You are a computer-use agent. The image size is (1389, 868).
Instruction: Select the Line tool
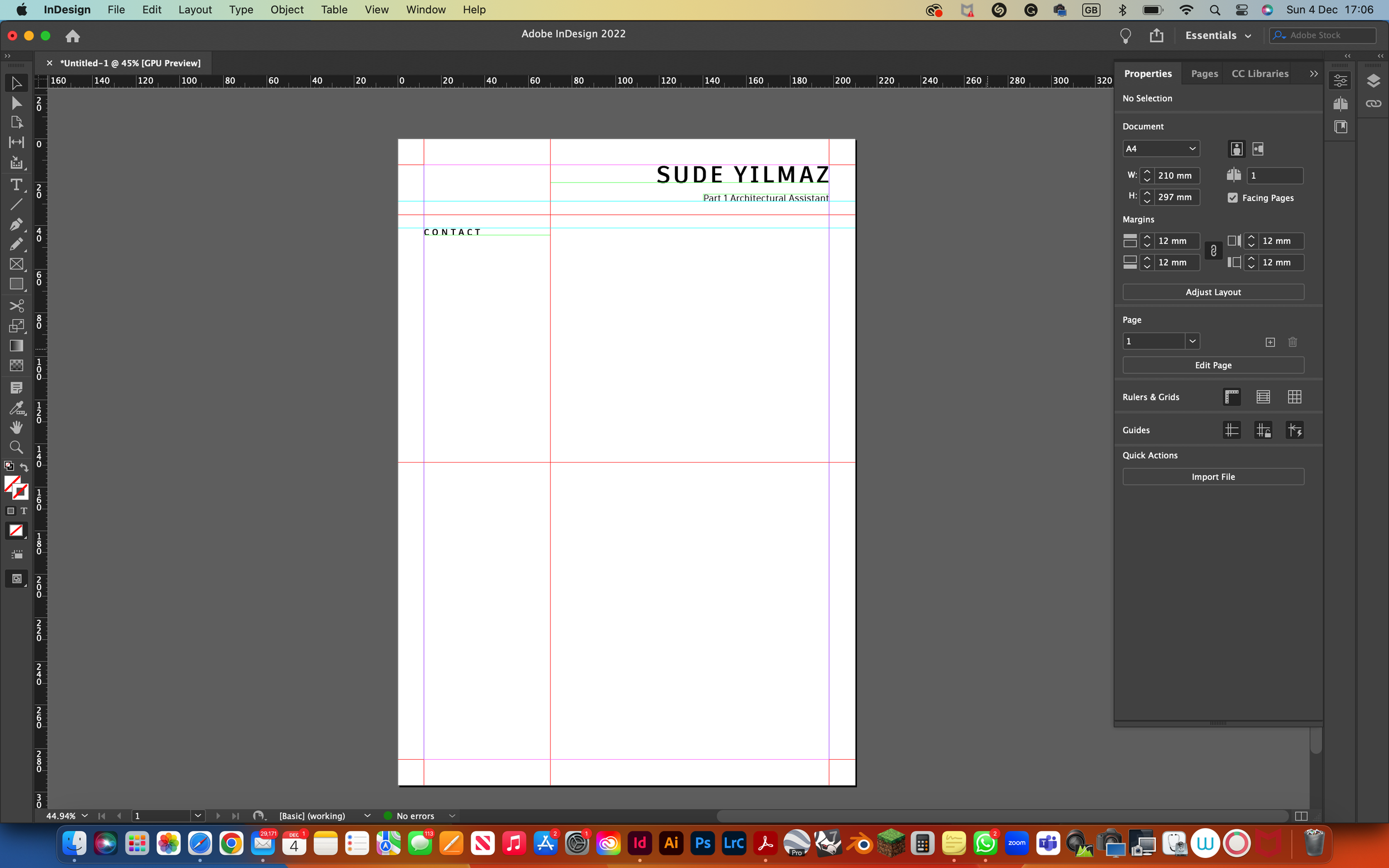point(16,204)
